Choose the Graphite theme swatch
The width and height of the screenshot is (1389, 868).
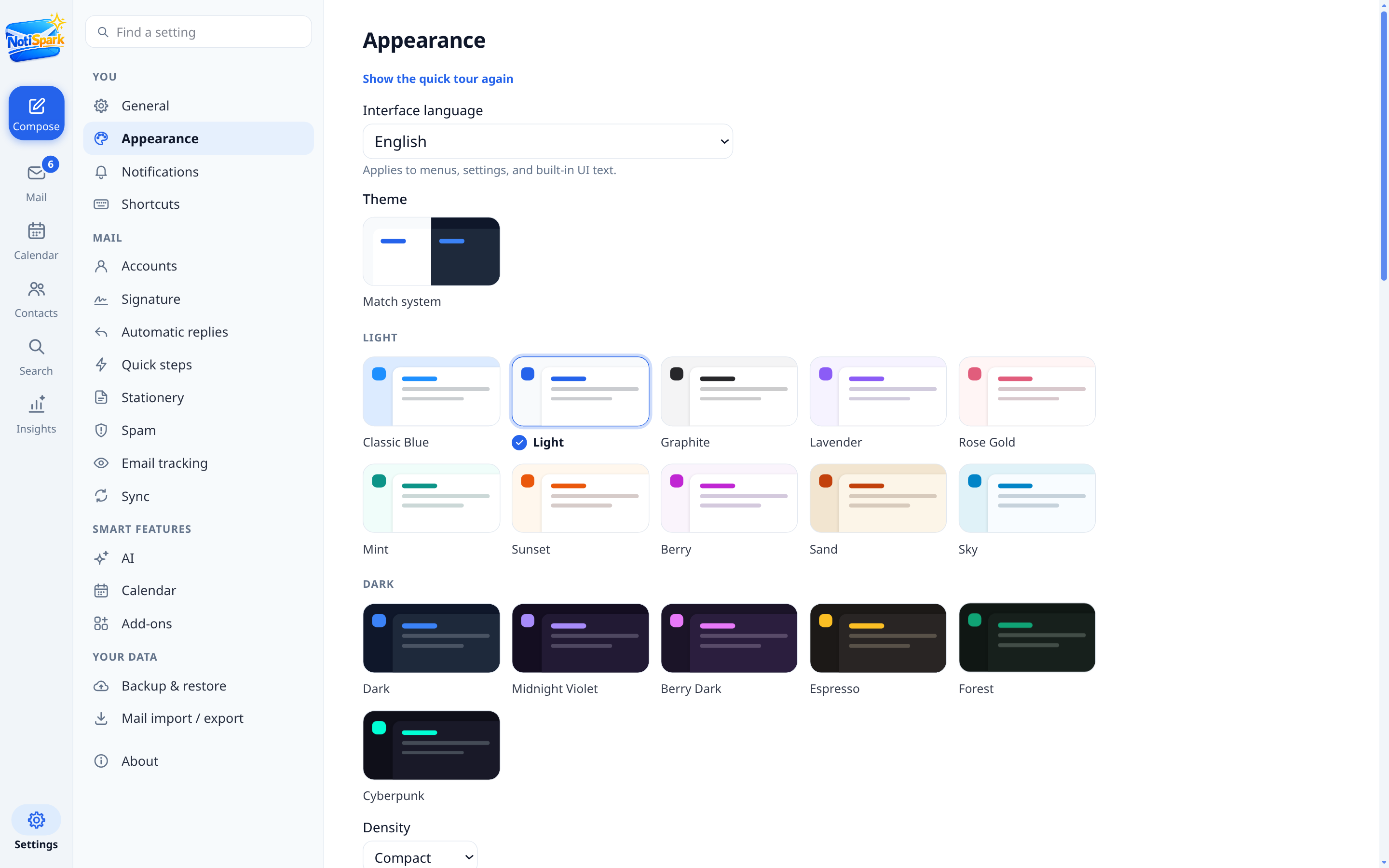point(729,392)
